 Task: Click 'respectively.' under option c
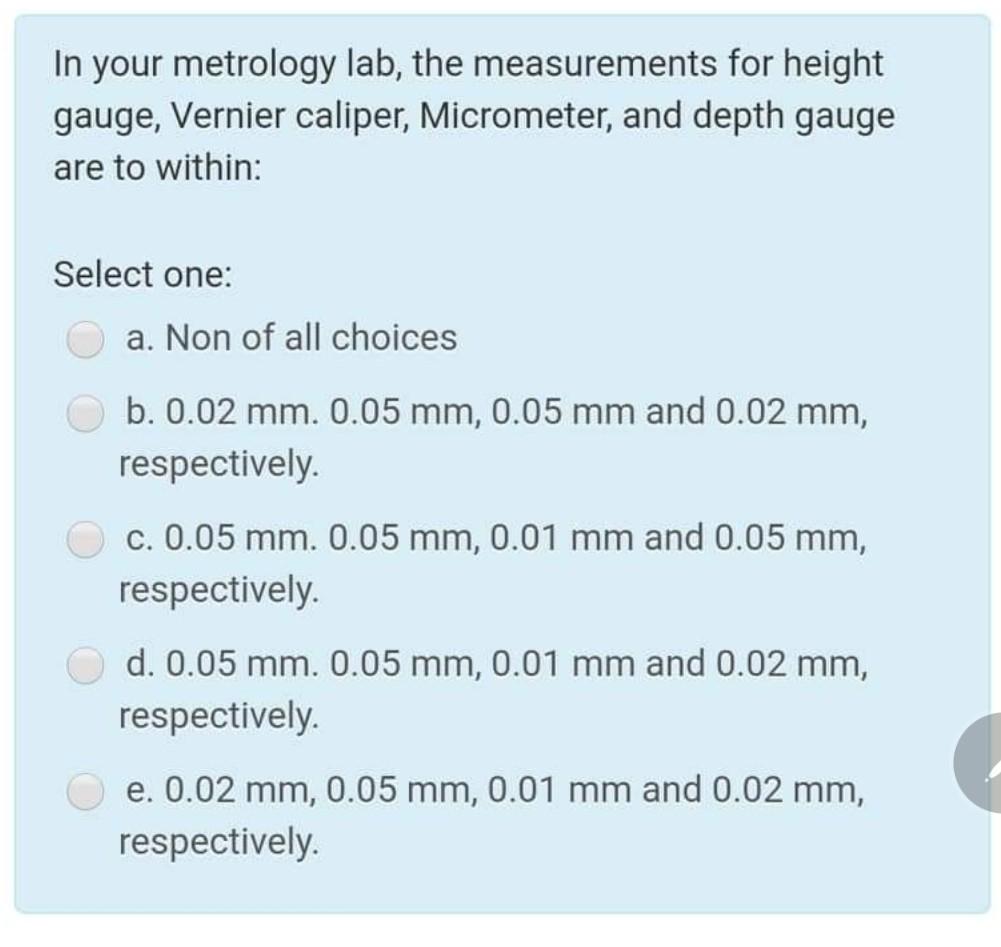[x=216, y=591]
